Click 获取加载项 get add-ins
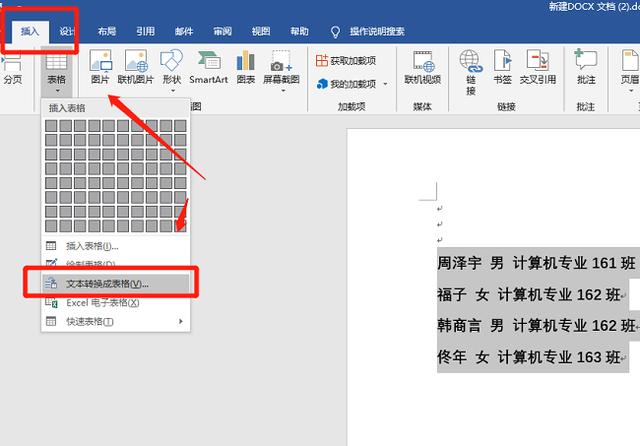The width and height of the screenshot is (640, 446). click(x=345, y=61)
